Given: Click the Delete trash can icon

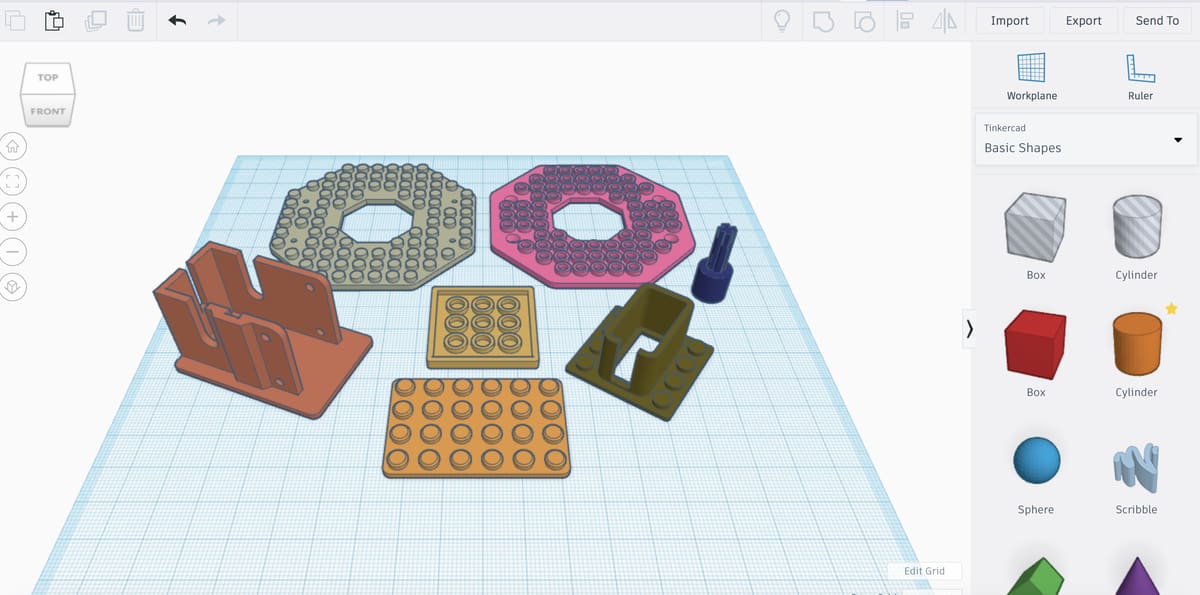Looking at the screenshot, I should (137, 20).
